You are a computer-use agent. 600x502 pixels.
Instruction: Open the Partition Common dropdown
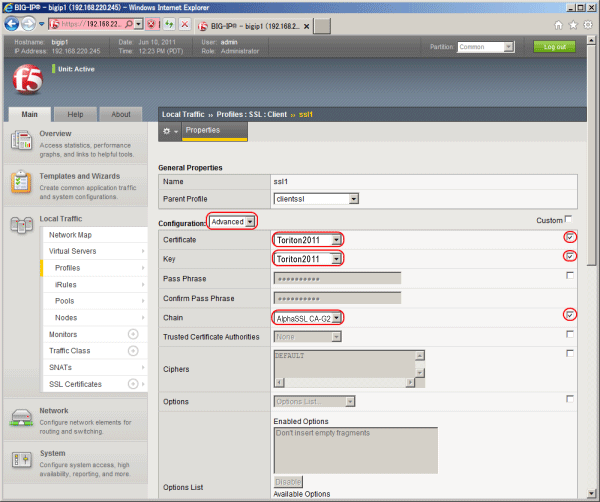486,47
